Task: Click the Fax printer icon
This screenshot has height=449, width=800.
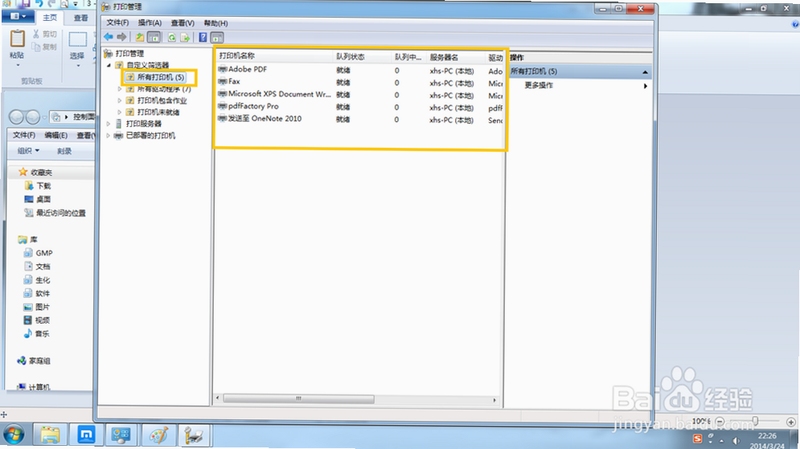Action: point(222,81)
